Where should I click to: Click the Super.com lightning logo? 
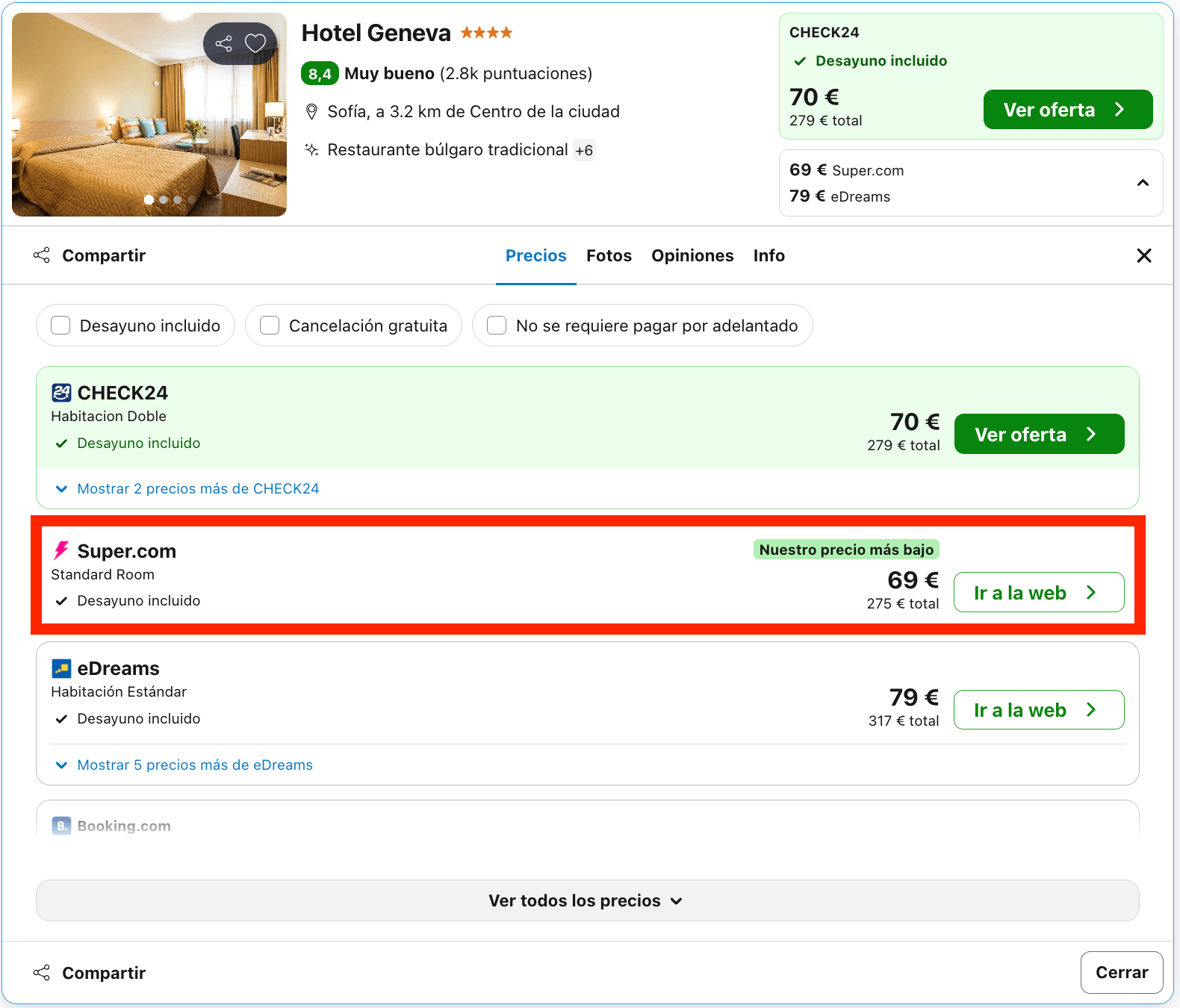[61, 551]
